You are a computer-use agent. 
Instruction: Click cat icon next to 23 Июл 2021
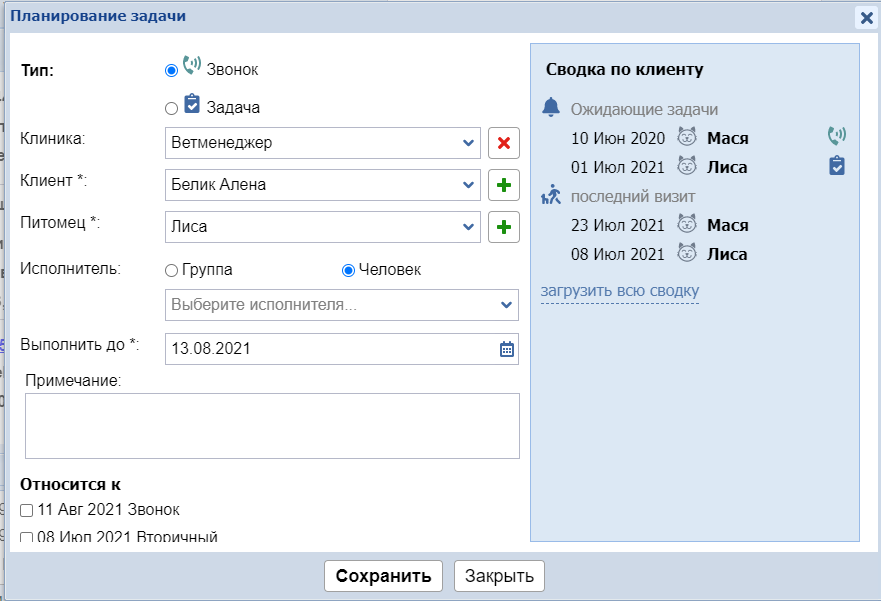[686, 225]
